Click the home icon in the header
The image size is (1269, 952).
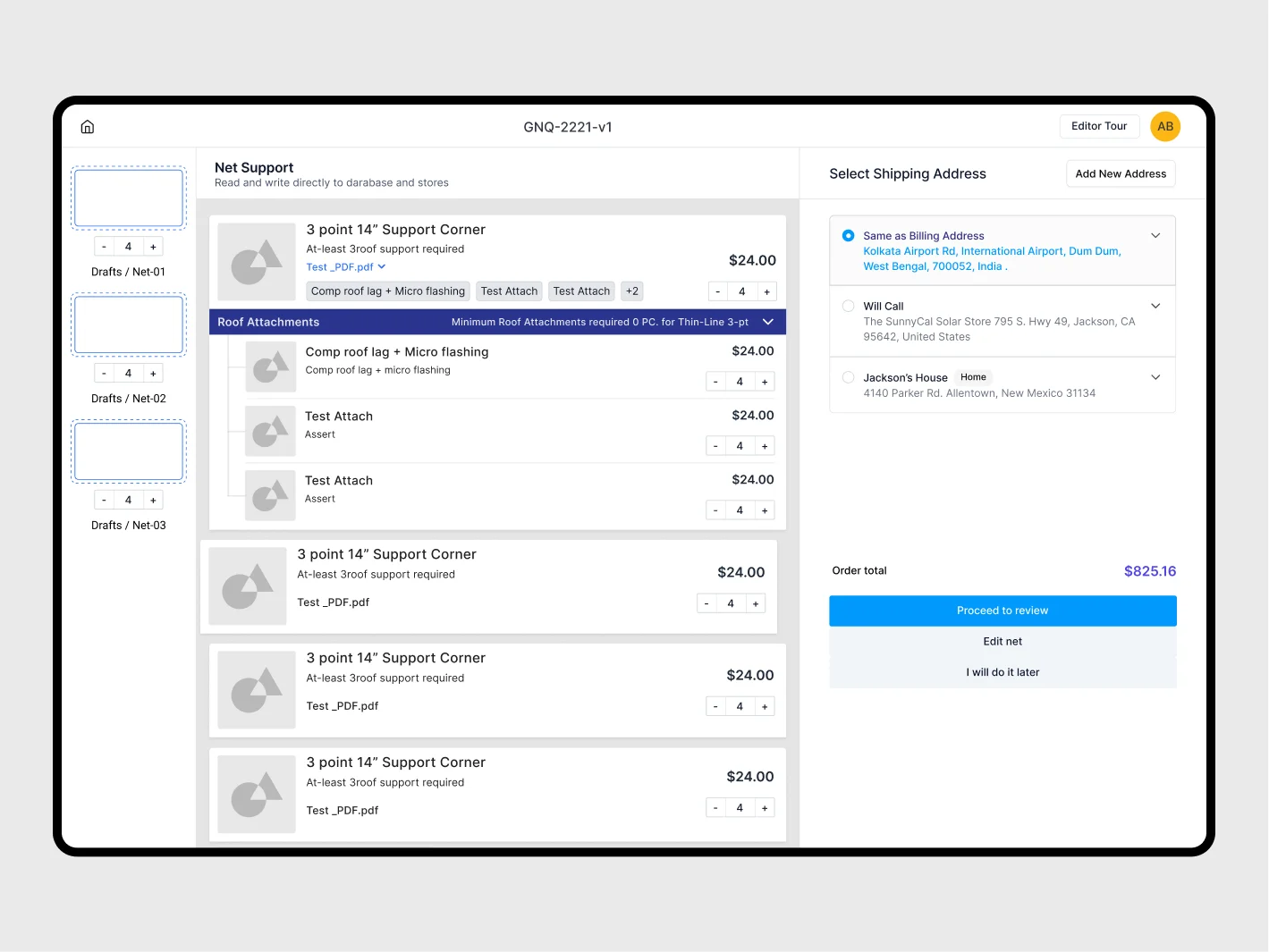[88, 127]
